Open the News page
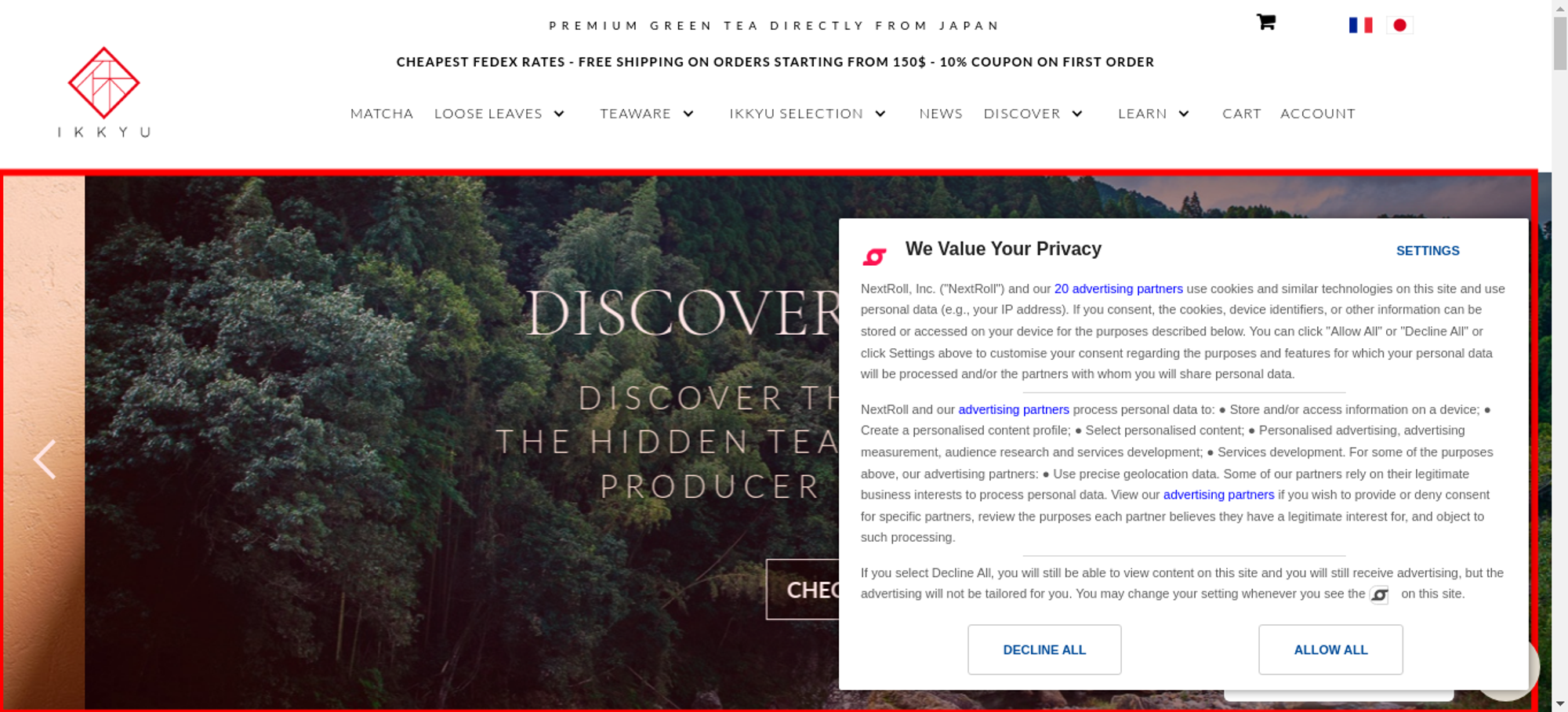The height and width of the screenshot is (712, 1568). pos(941,114)
